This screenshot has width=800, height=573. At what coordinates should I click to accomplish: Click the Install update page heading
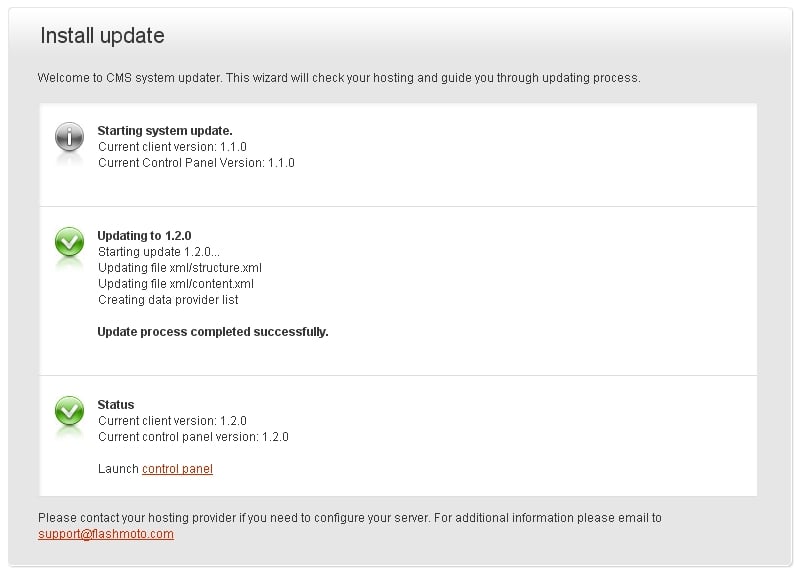102,36
